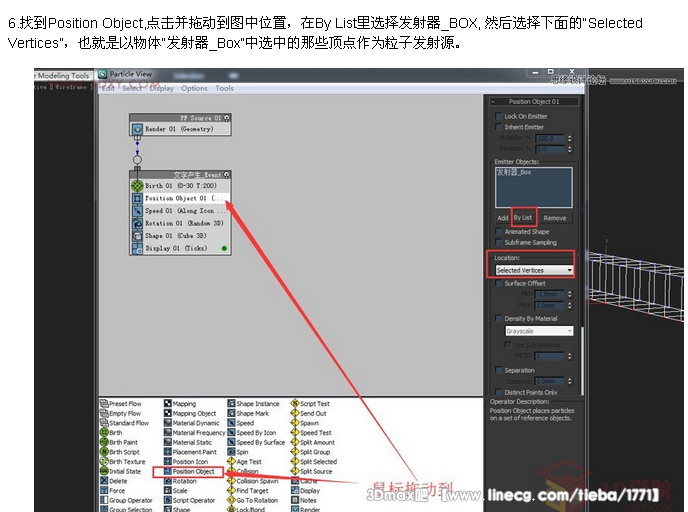
Task: Select the Birth Texture operator icon
Action: tap(104, 461)
